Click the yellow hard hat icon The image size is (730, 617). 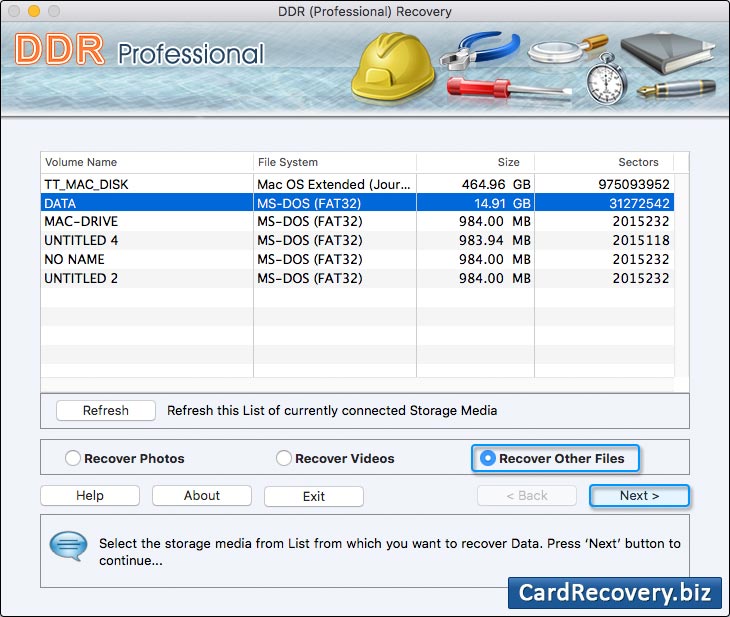(392, 66)
